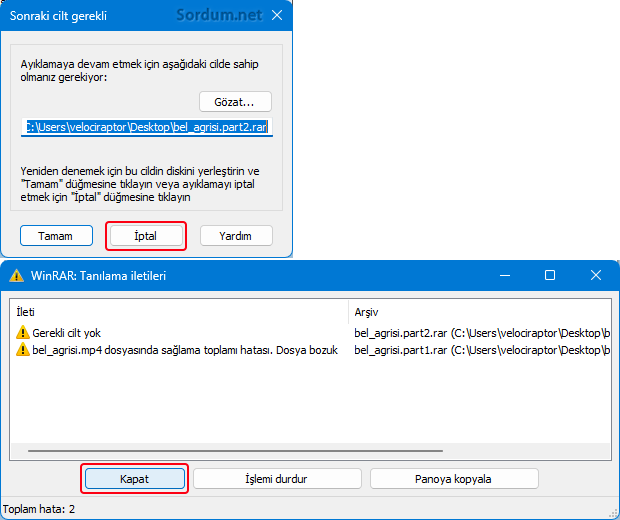Click warning icon beside bel_agrisi.mp4 error
Screen dimensions: 620x520
23,350
